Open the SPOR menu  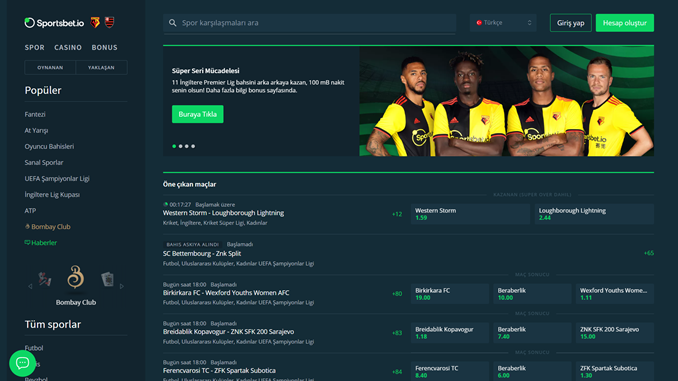[x=35, y=48]
